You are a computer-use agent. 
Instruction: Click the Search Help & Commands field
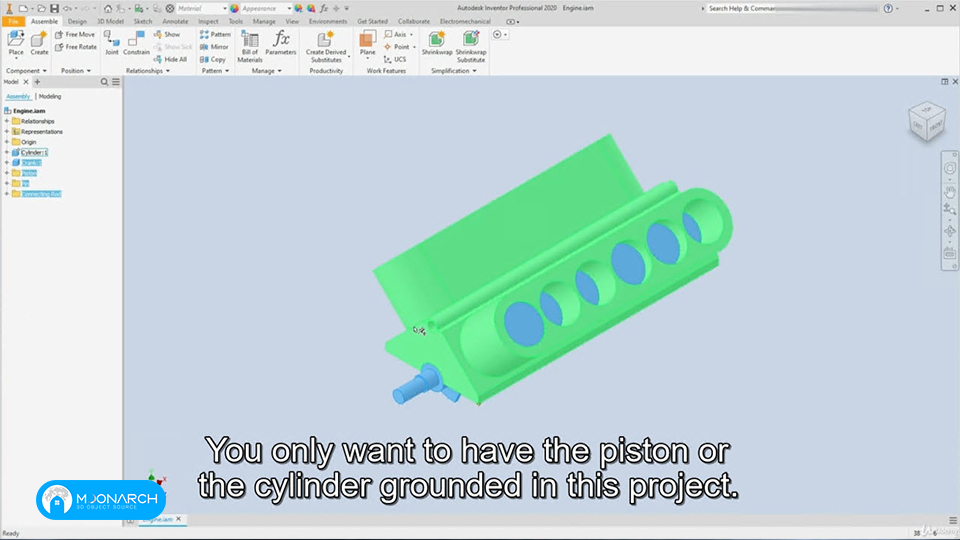click(x=792, y=9)
